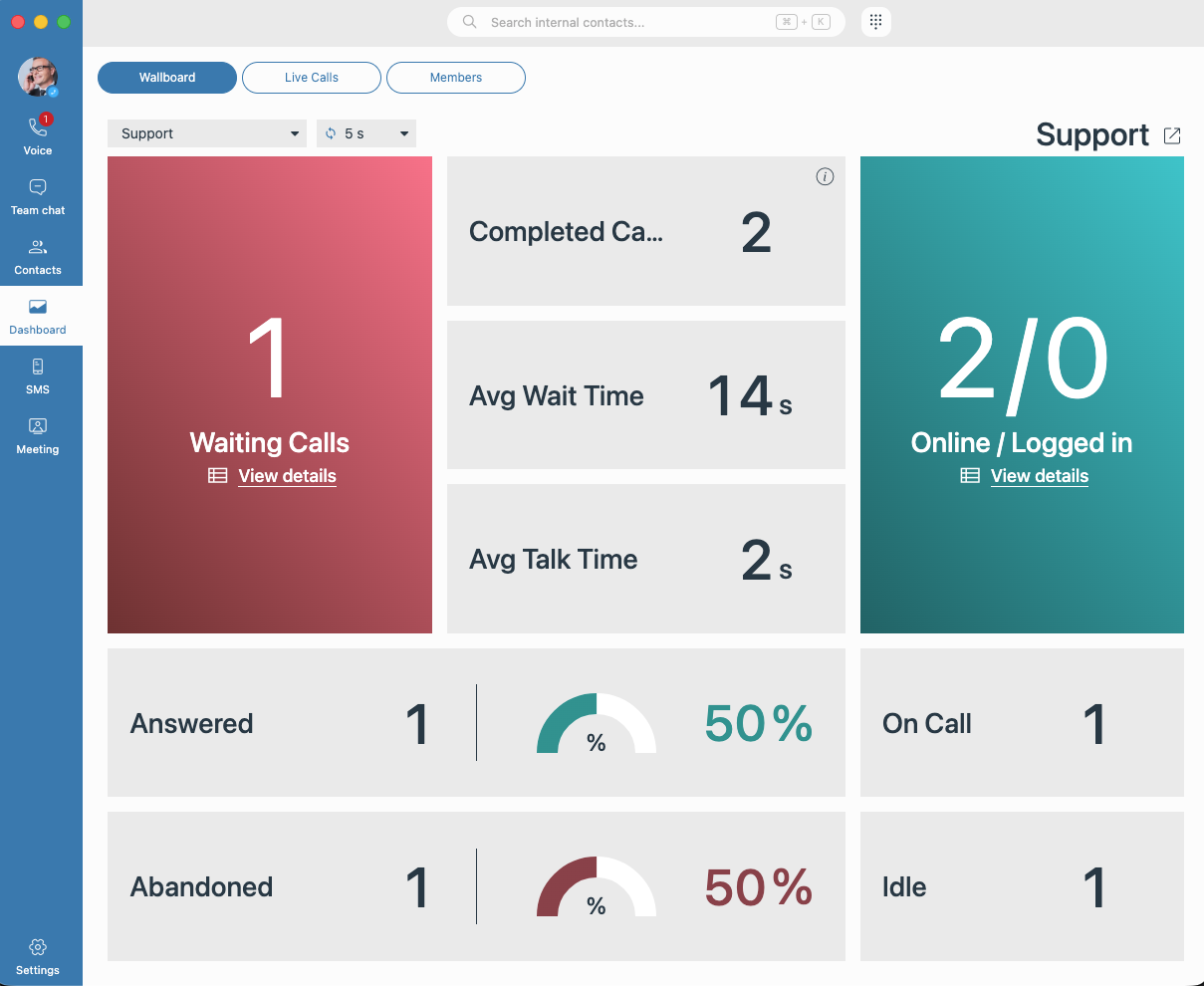The height and width of the screenshot is (986, 1204).
Task: Click the green Answered percentage gauge
Action: (x=596, y=722)
